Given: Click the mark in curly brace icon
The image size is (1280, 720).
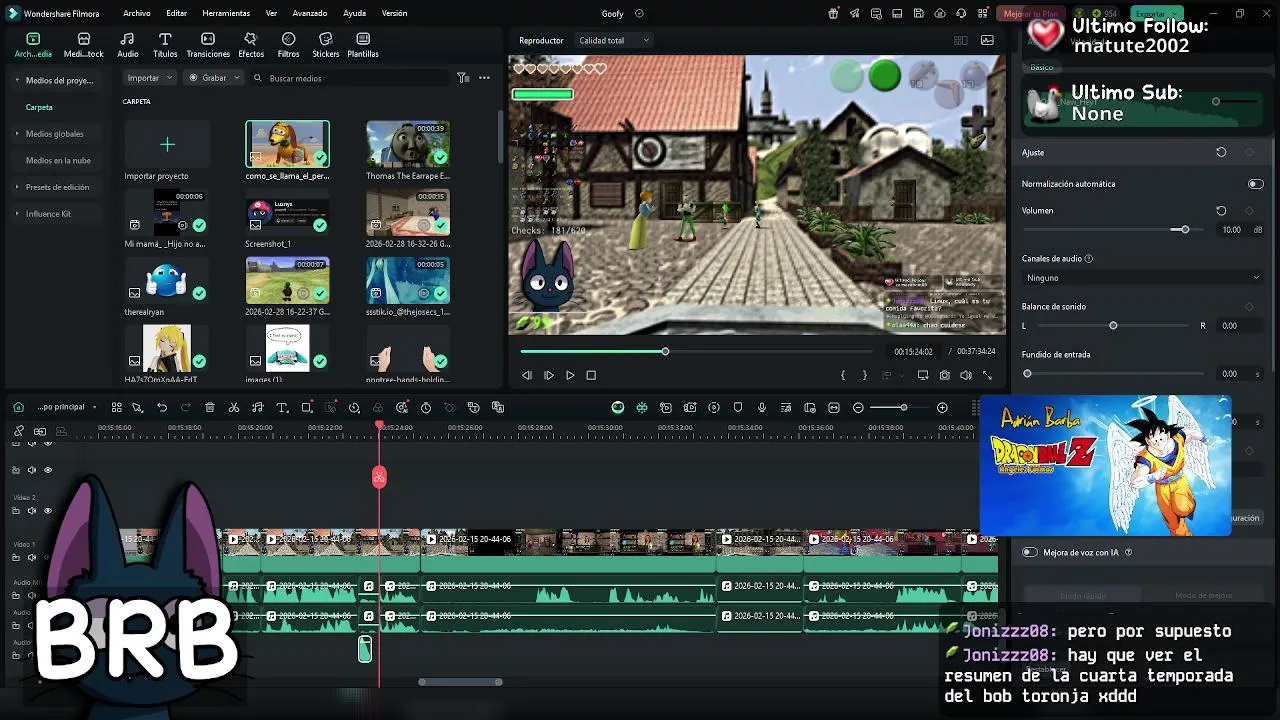Looking at the screenshot, I should pos(843,375).
